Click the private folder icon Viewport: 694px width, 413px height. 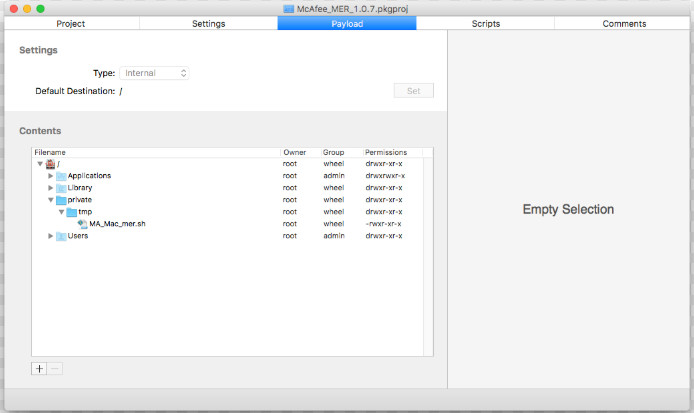(61, 200)
